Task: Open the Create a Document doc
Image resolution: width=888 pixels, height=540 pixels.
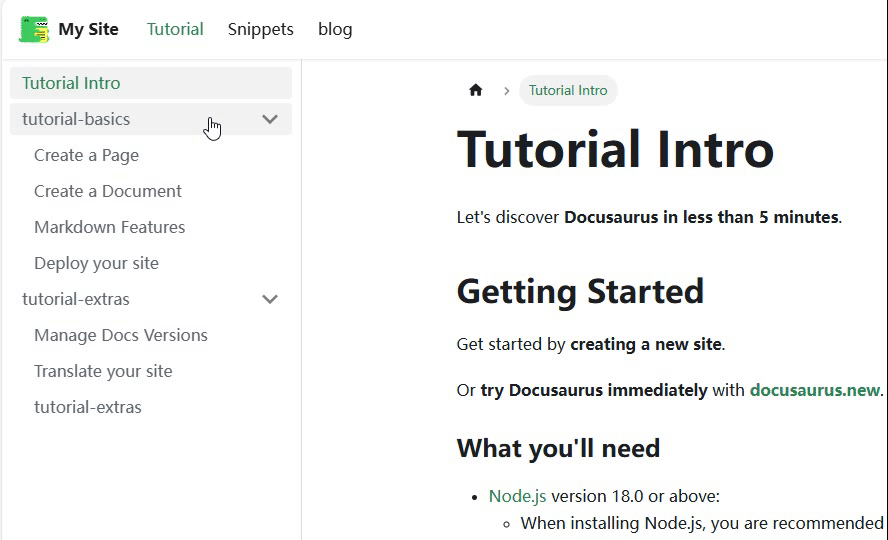Action: point(108,191)
